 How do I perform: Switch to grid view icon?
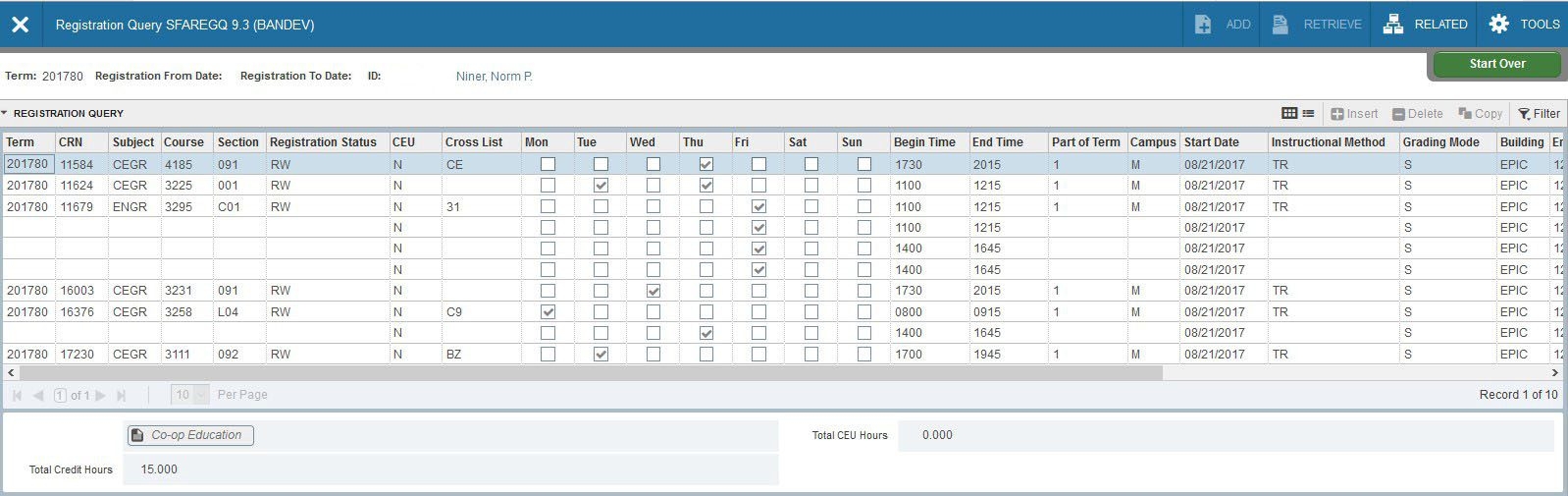pyautogui.click(x=1290, y=114)
